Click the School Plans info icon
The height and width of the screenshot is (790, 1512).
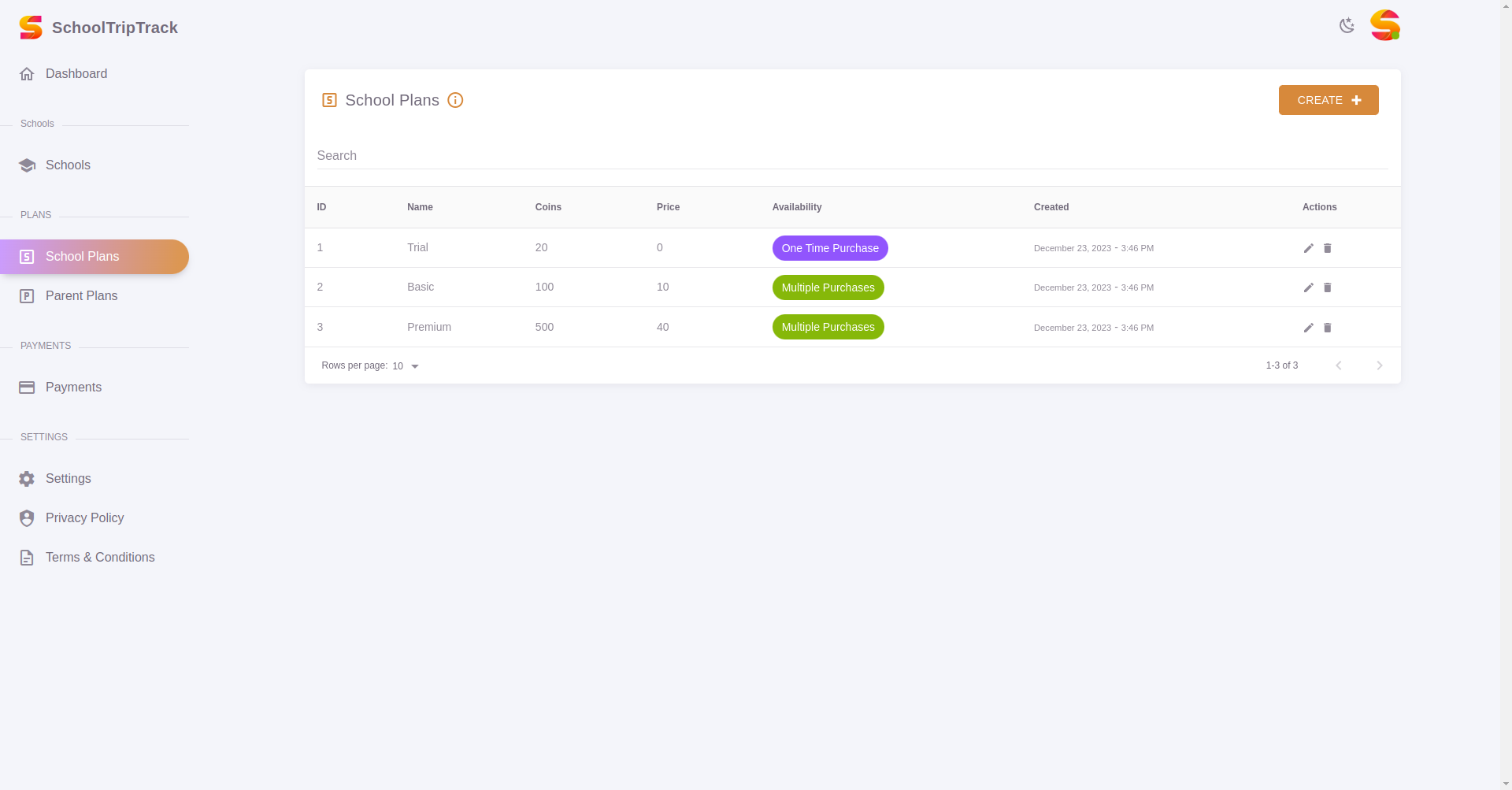tap(455, 100)
